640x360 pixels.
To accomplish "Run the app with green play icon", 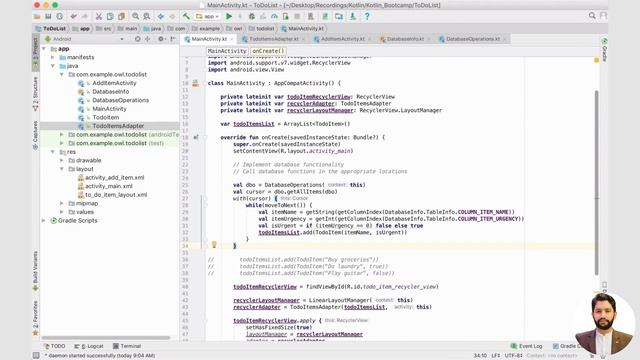I will 229,16.
